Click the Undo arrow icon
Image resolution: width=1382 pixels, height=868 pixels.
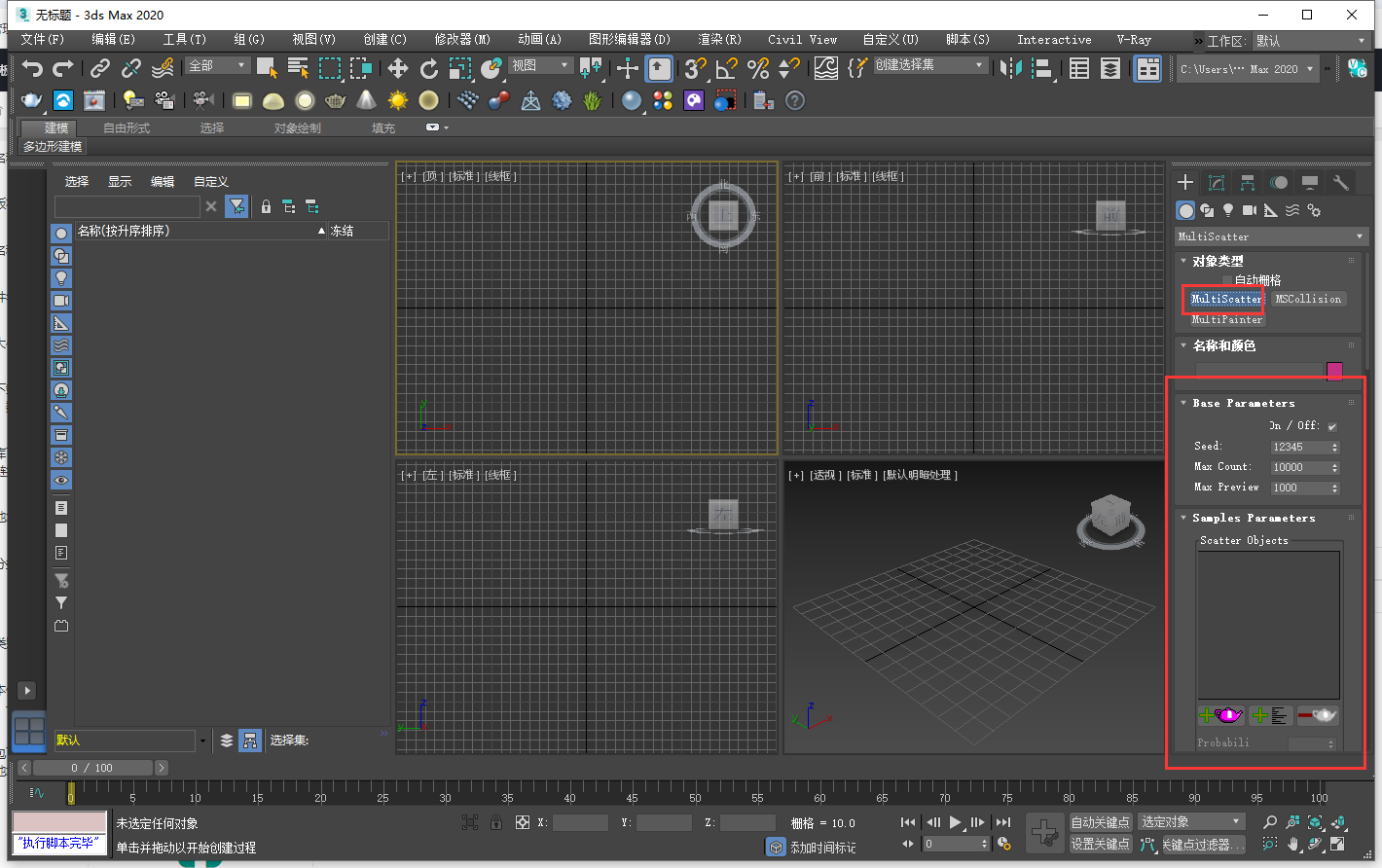pos(32,68)
